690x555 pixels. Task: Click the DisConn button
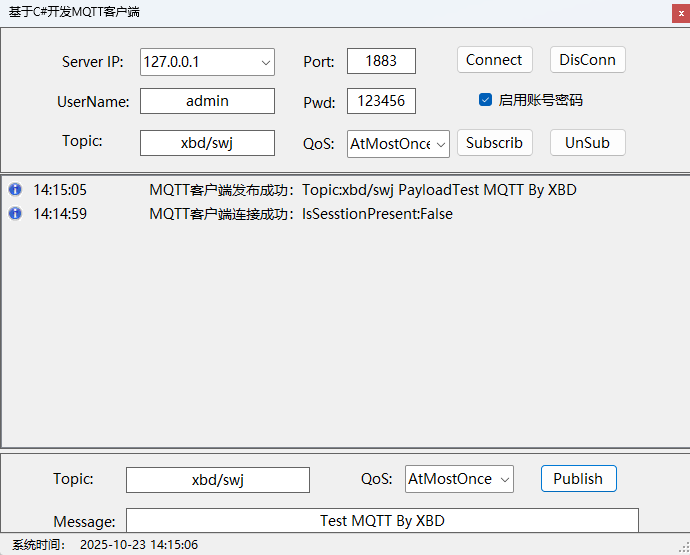point(587,60)
